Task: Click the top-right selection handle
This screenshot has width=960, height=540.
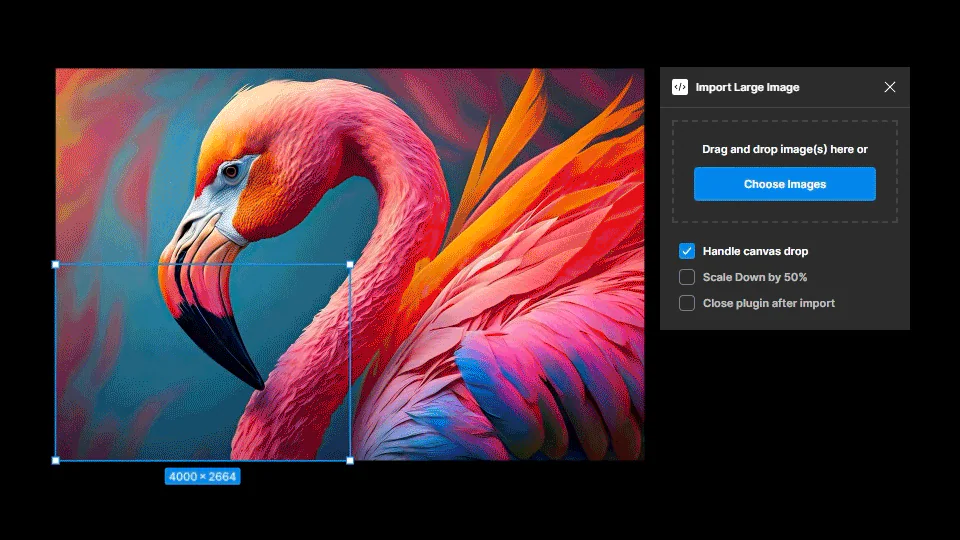Action: pos(350,264)
